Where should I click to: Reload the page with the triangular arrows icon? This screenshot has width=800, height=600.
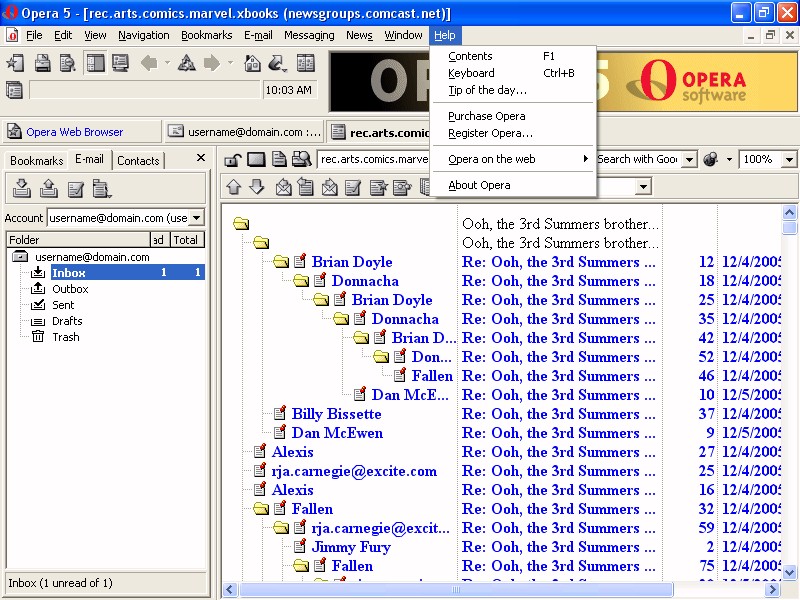pyautogui.click(x=187, y=63)
